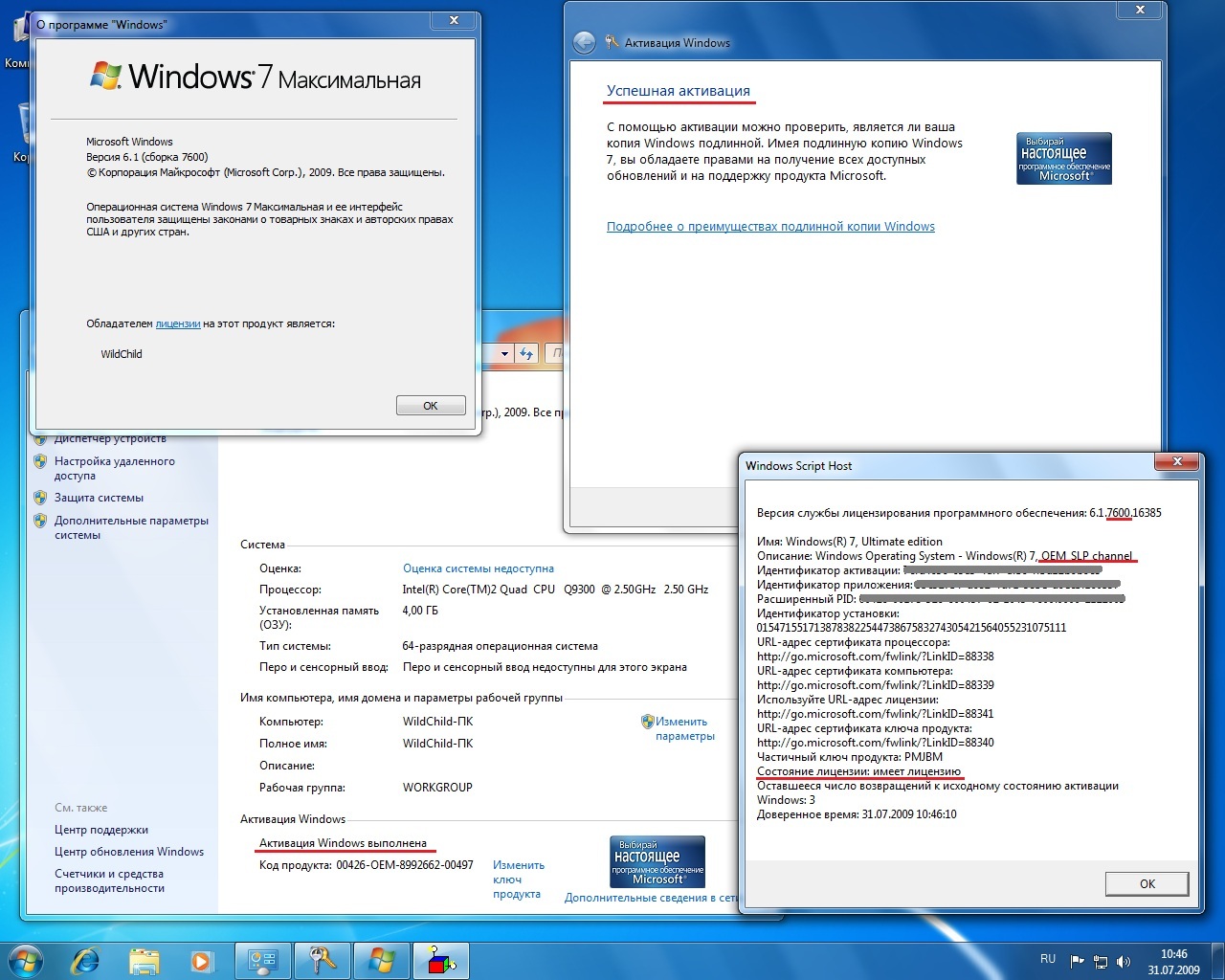Click Частичный ключ продукта: PMJBM line
The width and height of the screenshot is (1225, 980).
(850, 757)
